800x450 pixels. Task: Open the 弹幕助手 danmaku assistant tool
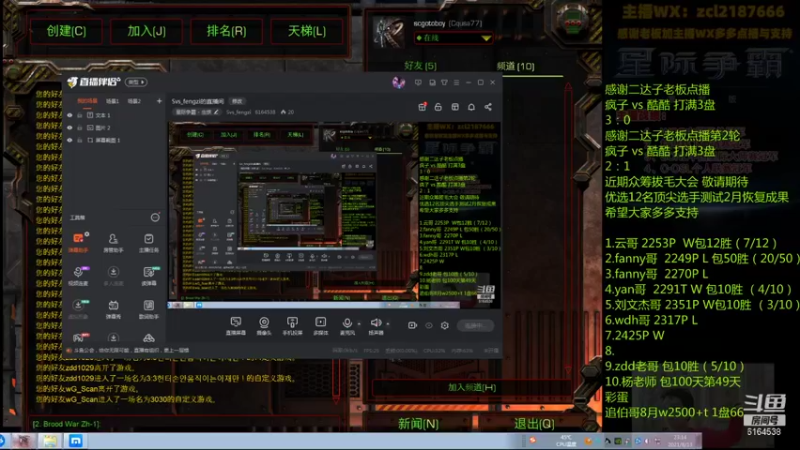(x=78, y=242)
